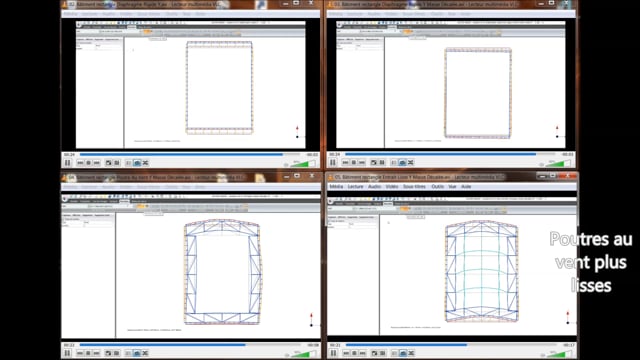The image size is (640, 360).
Task: Click seek bar in bottom-left VLC window
Action: click(191, 345)
